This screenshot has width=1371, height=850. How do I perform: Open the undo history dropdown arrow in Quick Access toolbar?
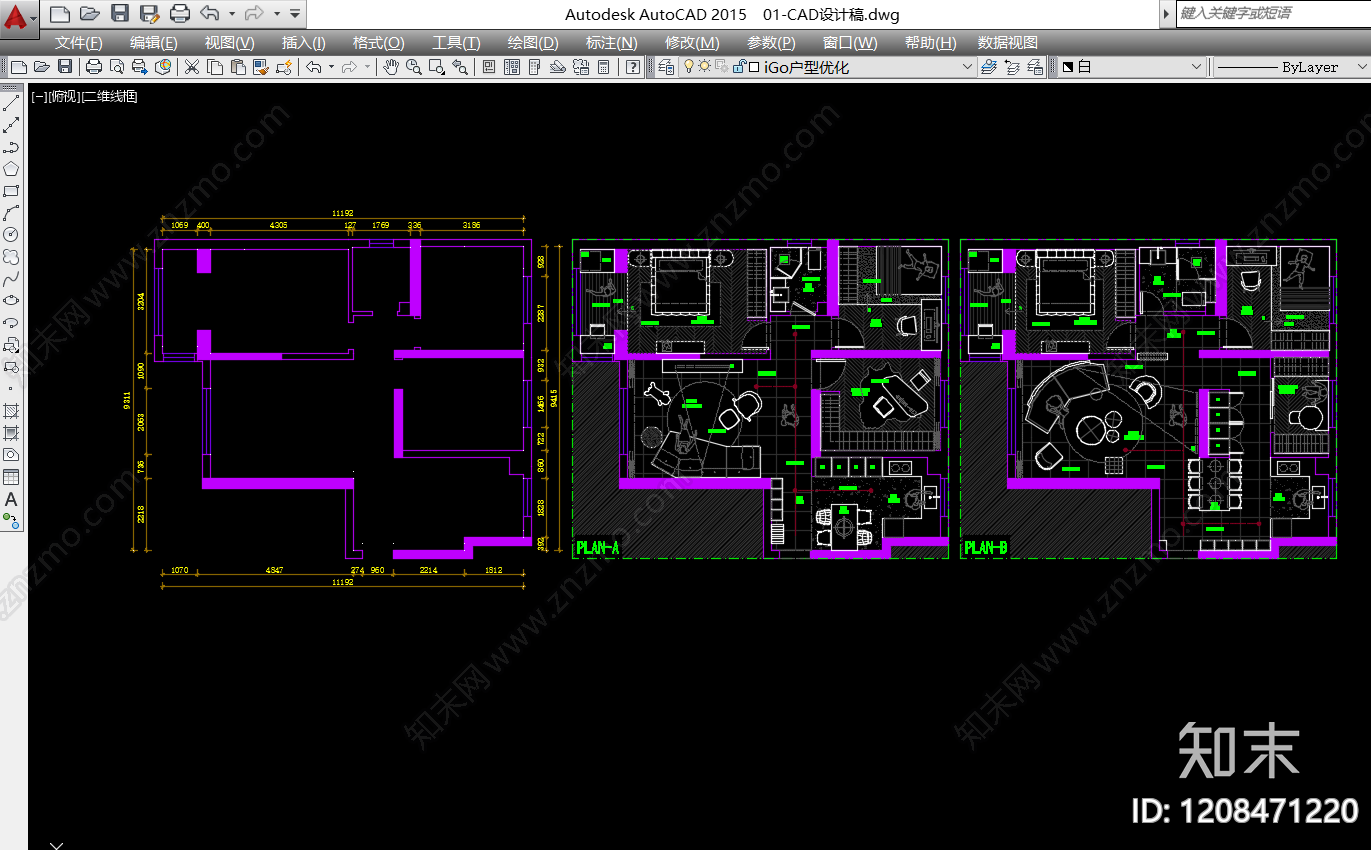232,14
